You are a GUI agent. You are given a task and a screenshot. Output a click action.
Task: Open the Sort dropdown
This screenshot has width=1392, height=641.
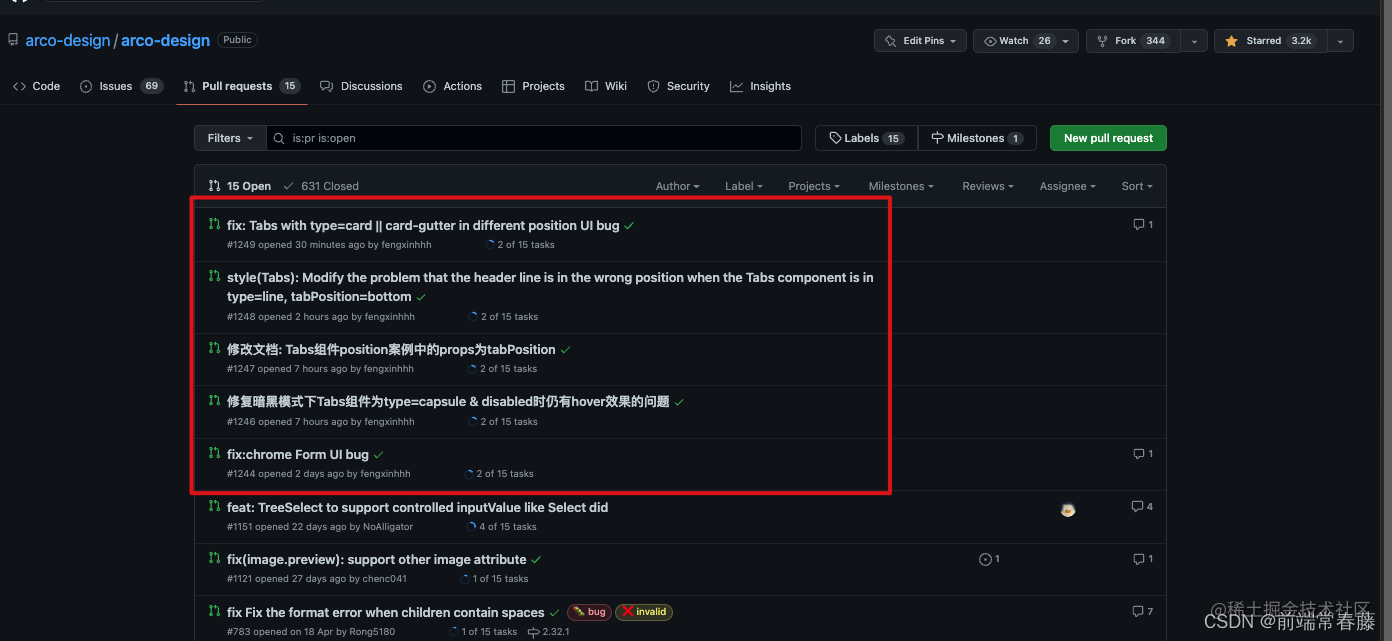pos(1137,186)
